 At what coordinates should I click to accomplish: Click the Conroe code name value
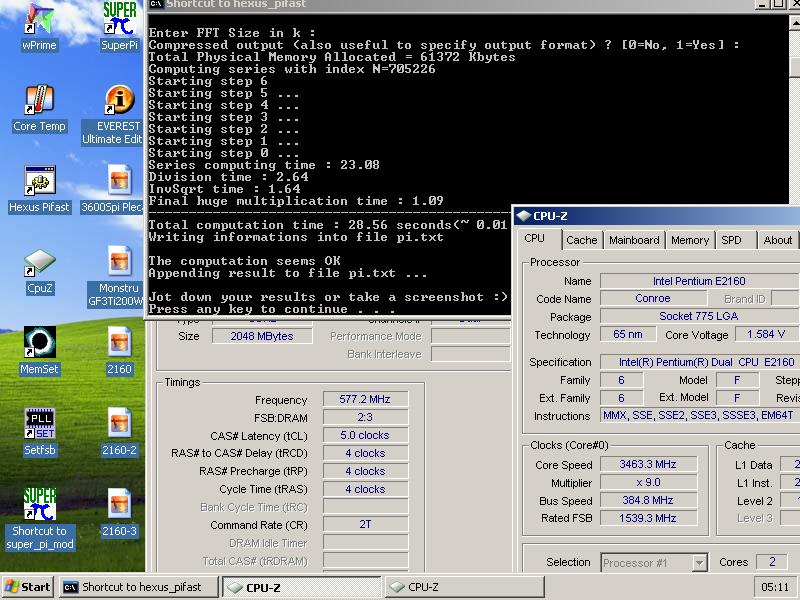[x=653, y=298]
